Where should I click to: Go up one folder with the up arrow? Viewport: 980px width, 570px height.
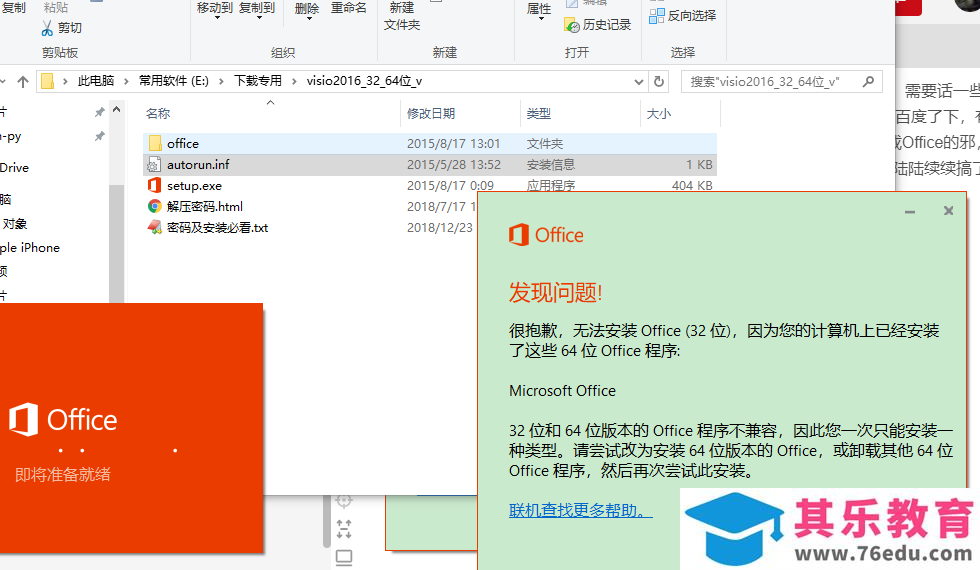23,81
